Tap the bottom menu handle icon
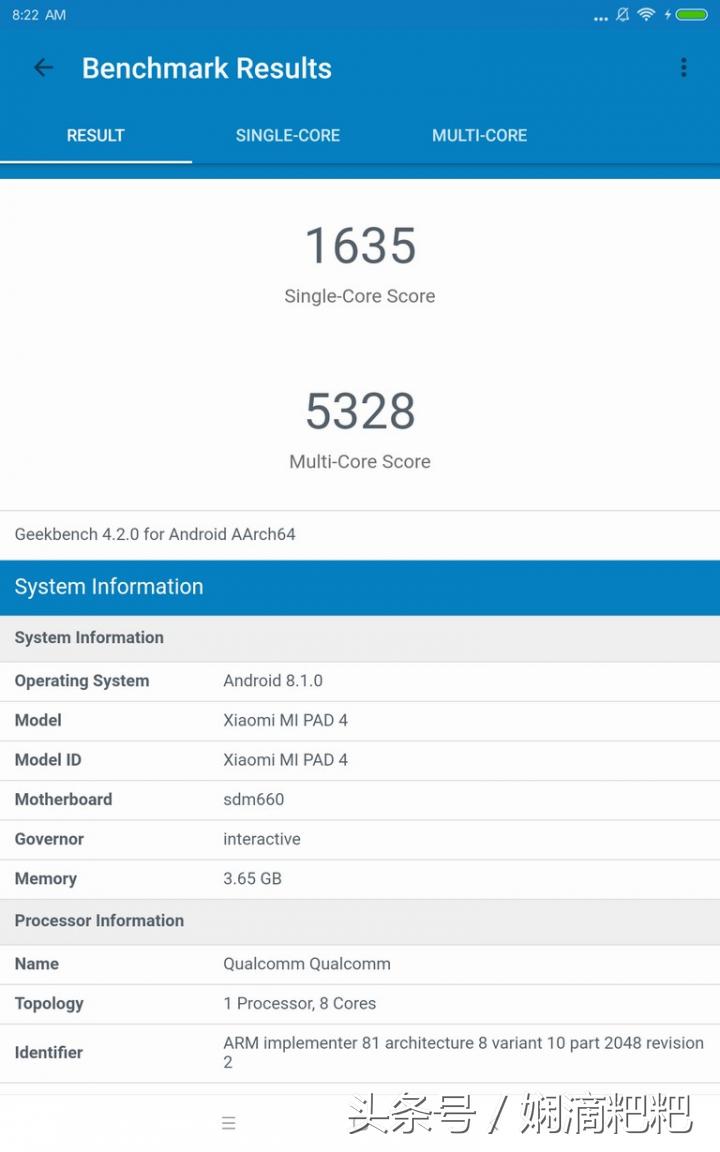 click(x=228, y=1123)
